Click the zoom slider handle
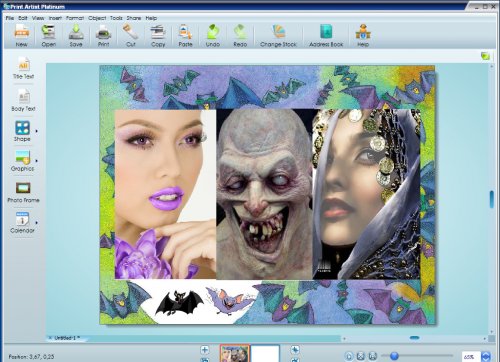The width and height of the screenshot is (500, 362). click(394, 356)
